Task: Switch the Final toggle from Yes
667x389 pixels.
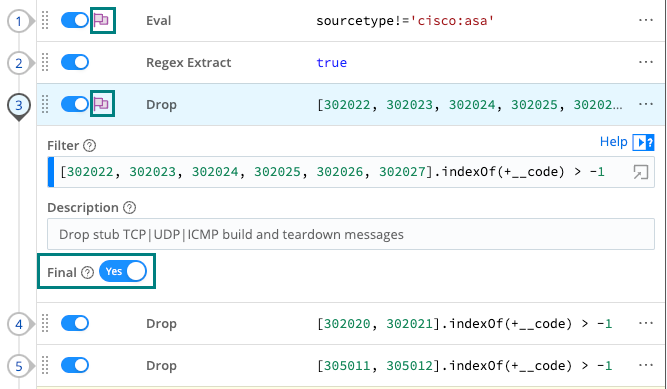Action: [x=123, y=271]
